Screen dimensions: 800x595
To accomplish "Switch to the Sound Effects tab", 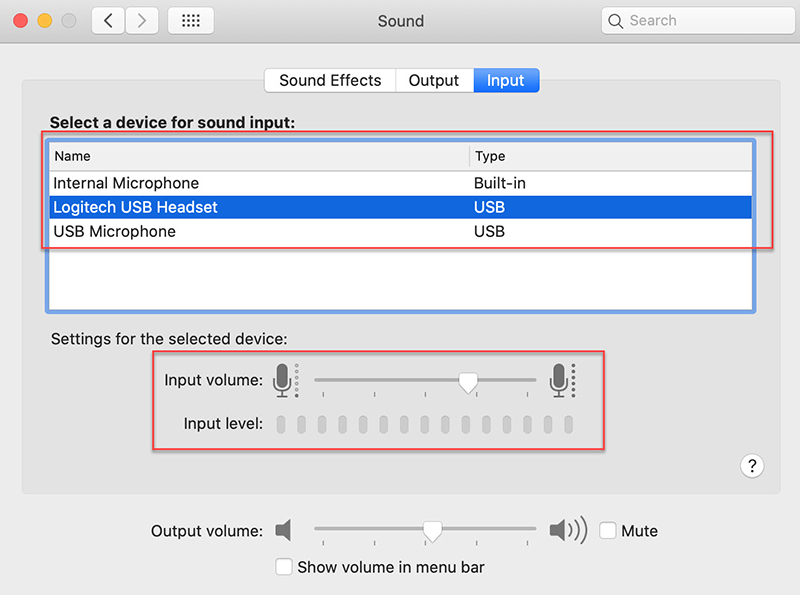I will point(330,80).
